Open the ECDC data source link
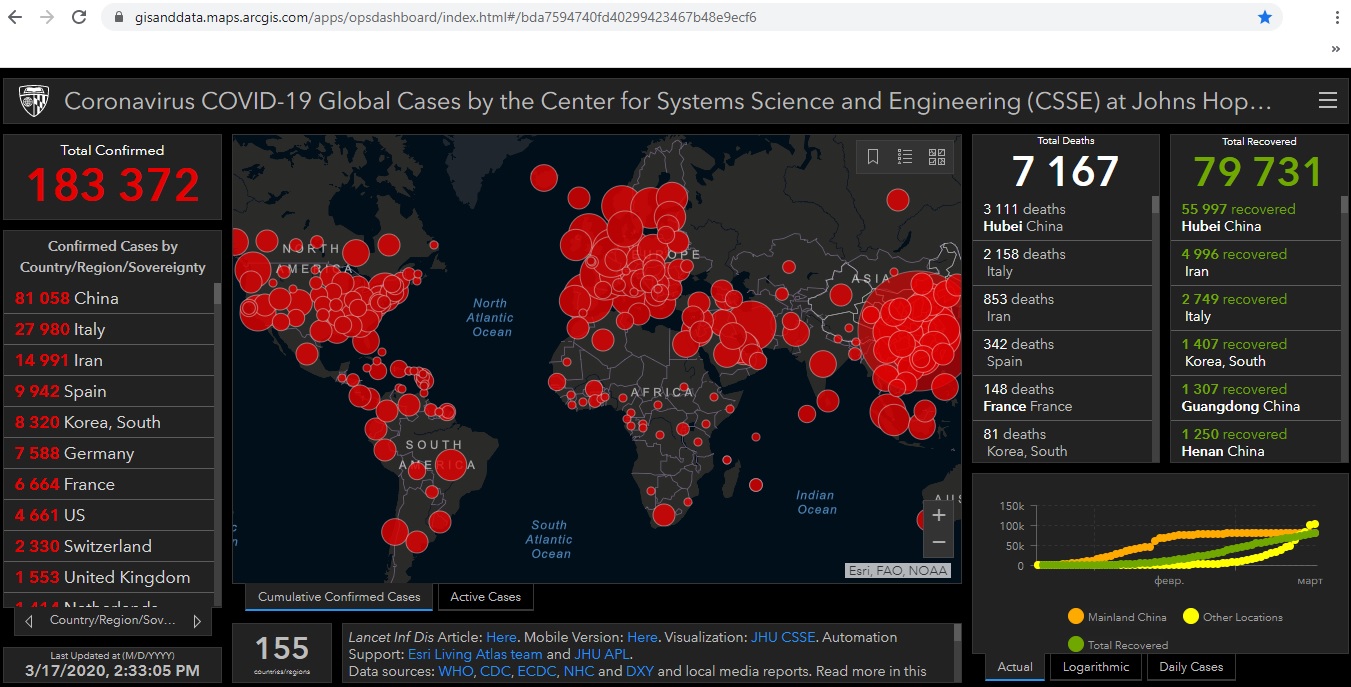1351x687 pixels. pyautogui.click(x=536, y=671)
